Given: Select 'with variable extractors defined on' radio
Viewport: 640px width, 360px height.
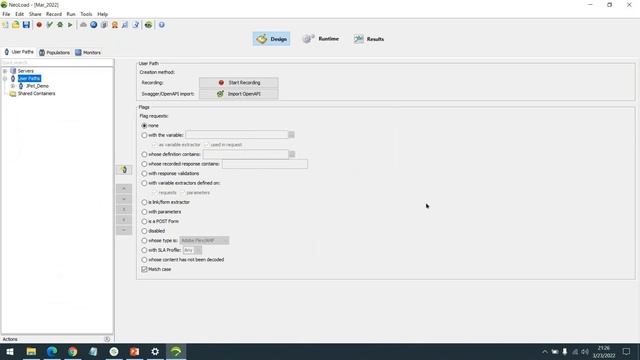Looking at the screenshot, I should [144, 183].
